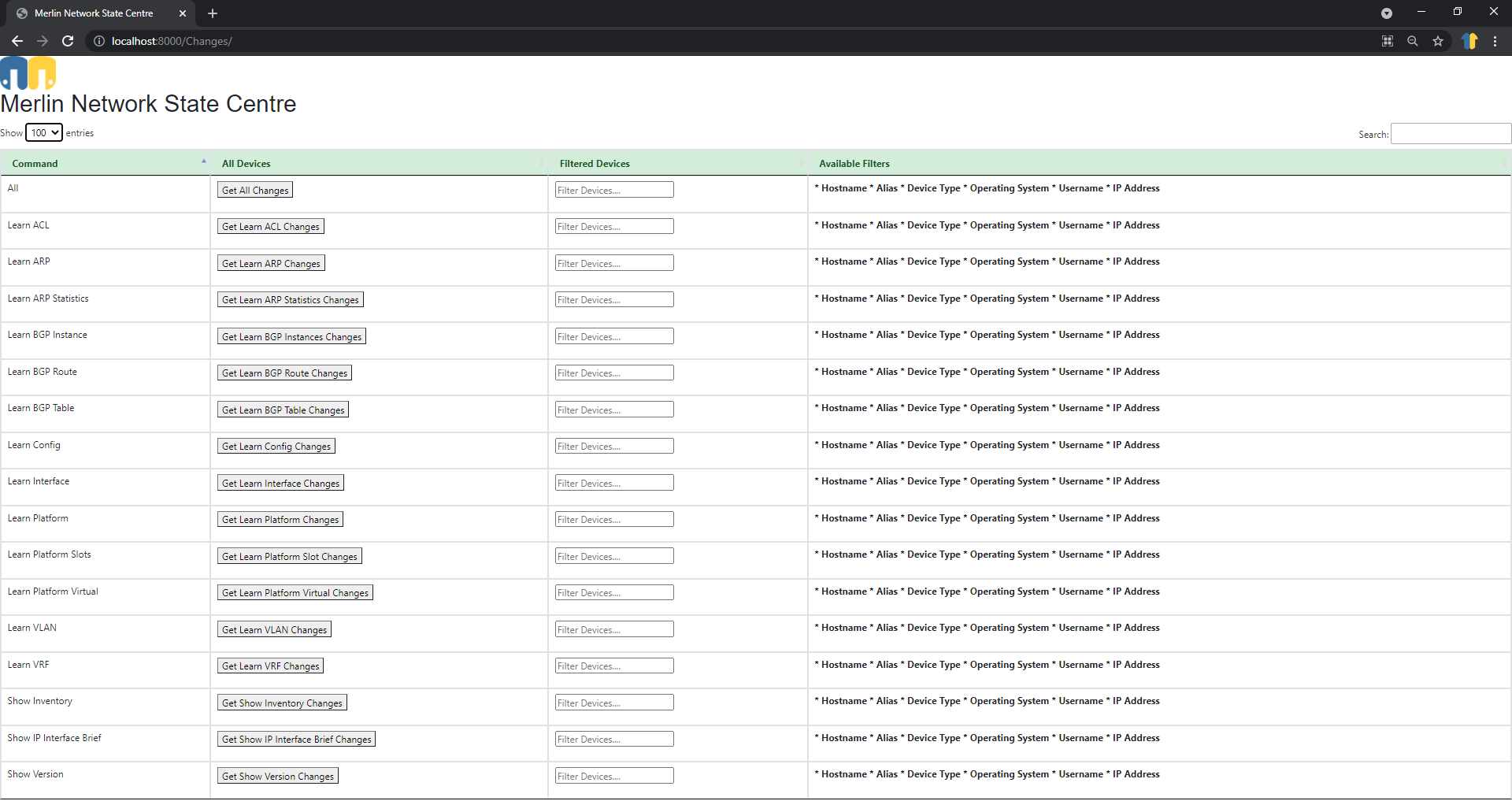Open browser zoom control icon

1413,41
